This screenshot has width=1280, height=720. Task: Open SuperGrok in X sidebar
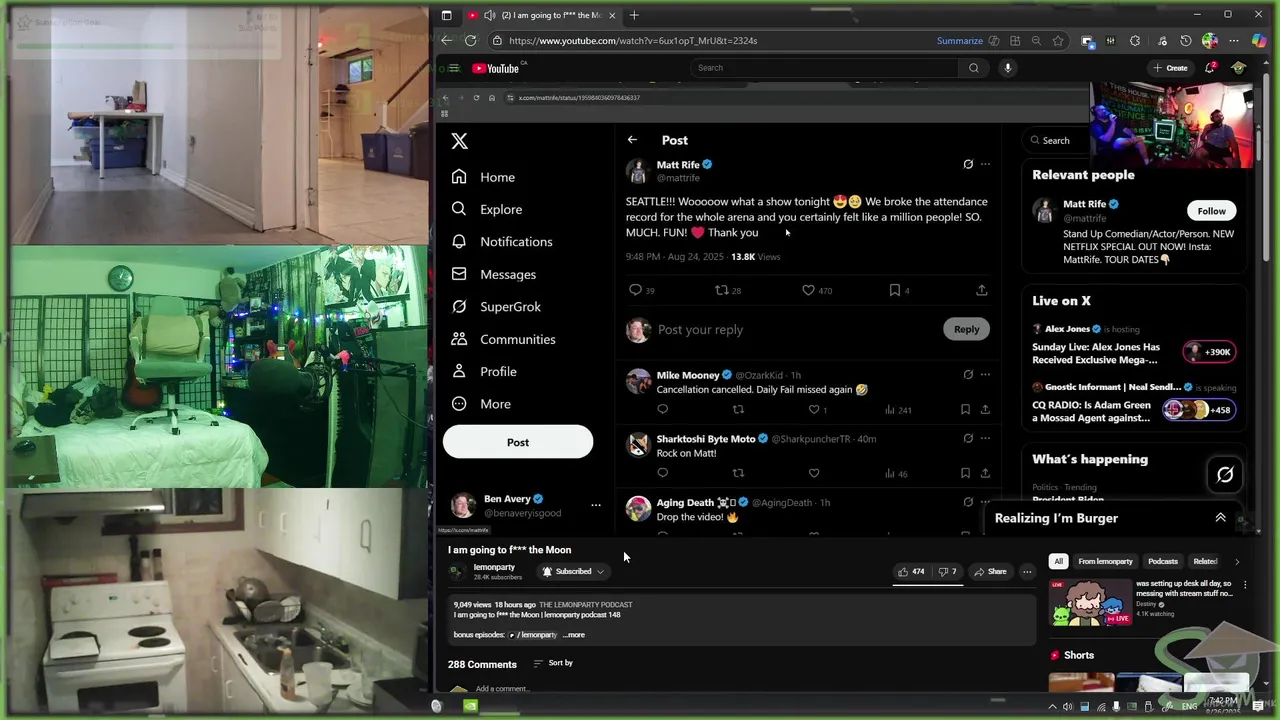(x=496, y=306)
